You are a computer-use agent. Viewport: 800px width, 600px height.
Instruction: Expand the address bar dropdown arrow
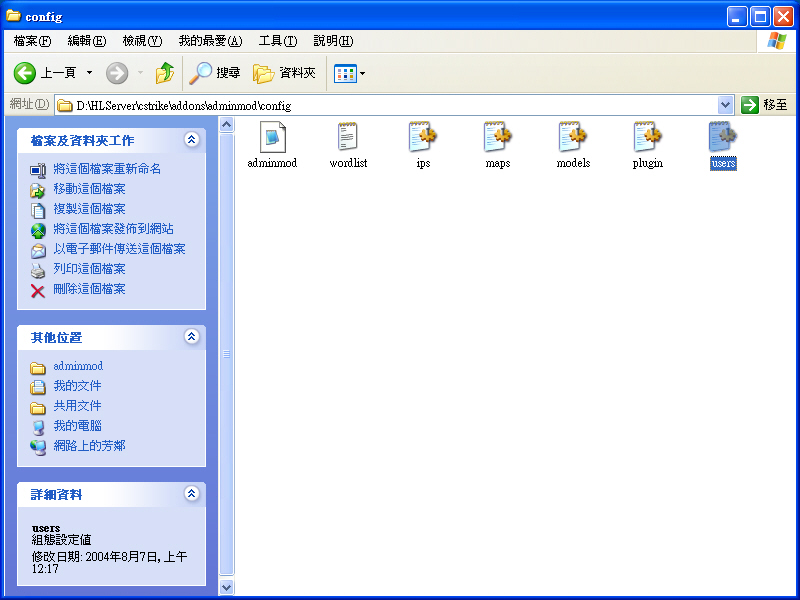tap(726, 105)
